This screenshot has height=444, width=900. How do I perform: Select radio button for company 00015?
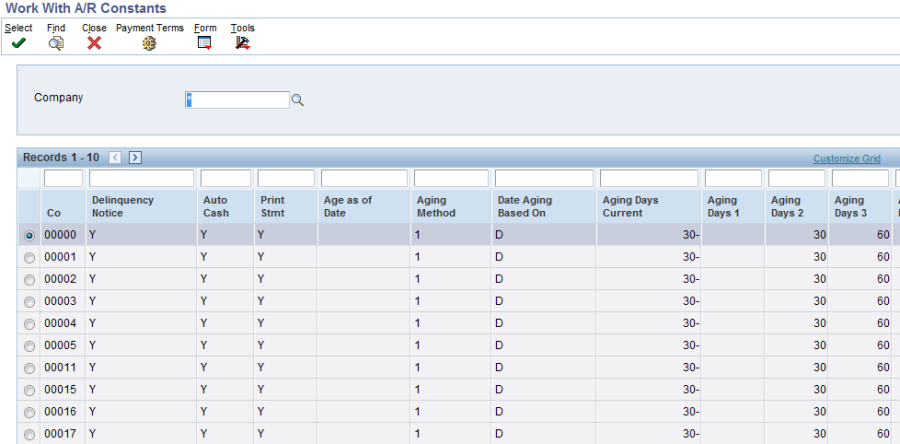pyautogui.click(x=29, y=391)
